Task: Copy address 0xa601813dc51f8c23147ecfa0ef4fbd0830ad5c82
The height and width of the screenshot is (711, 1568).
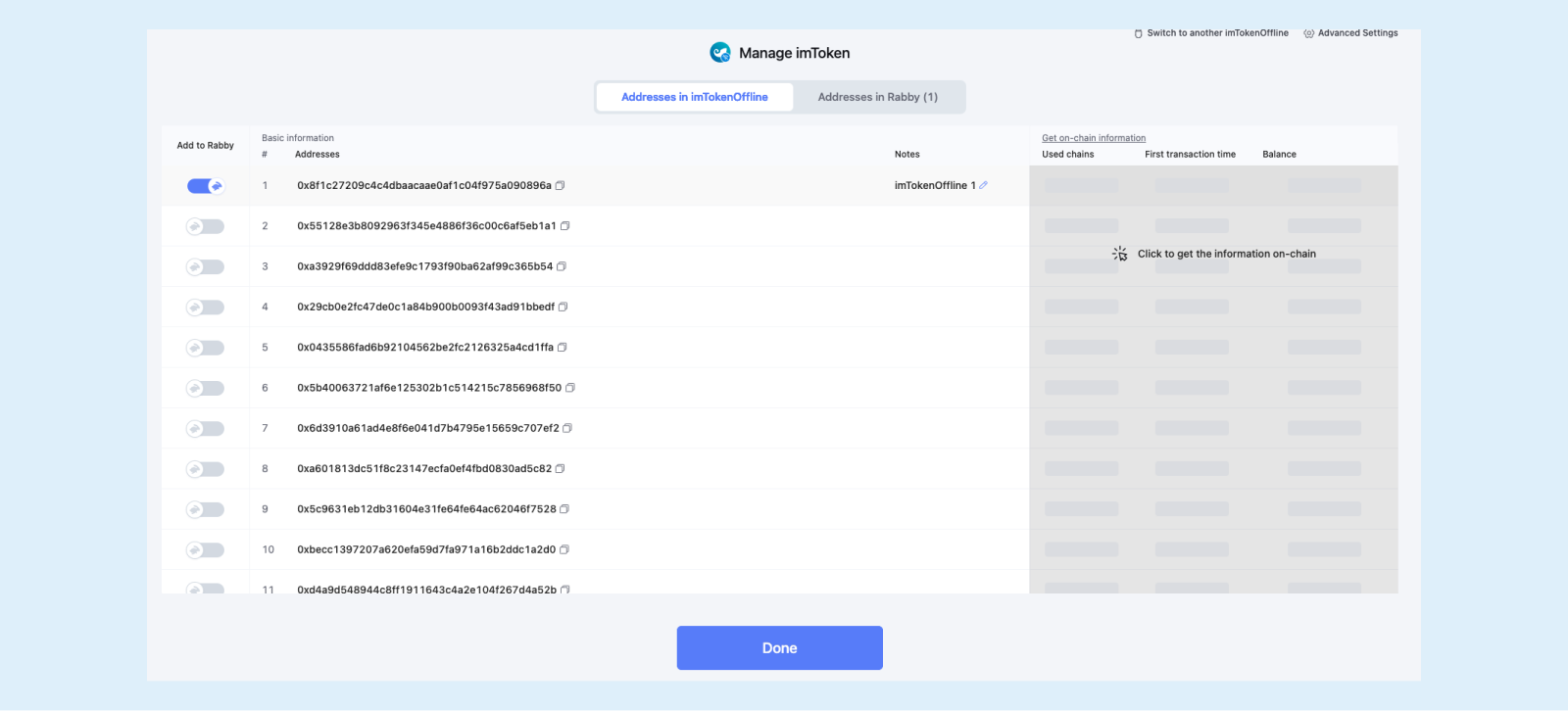Action: 560,469
